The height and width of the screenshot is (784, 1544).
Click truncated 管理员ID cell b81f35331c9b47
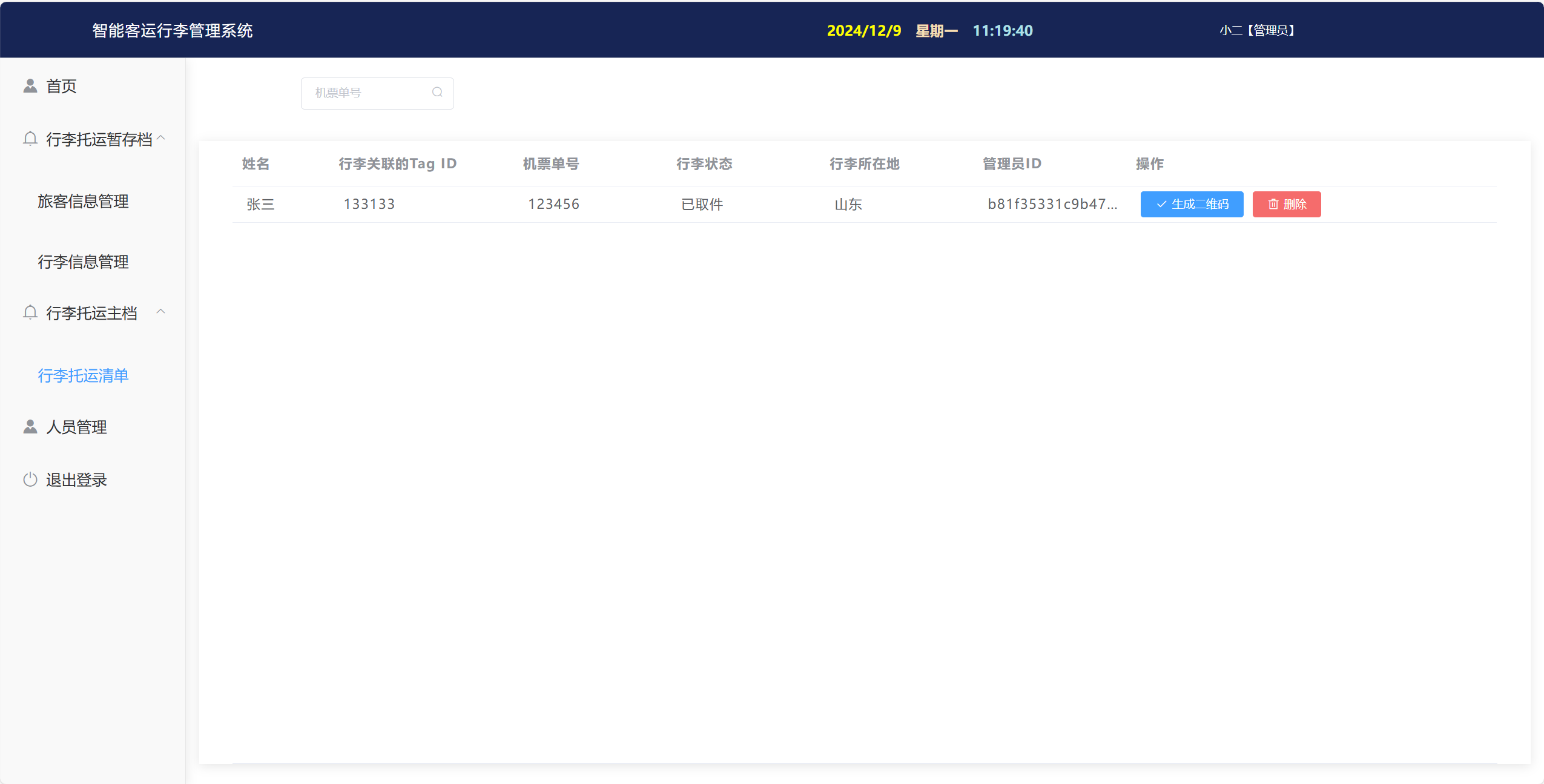pyautogui.click(x=1052, y=205)
